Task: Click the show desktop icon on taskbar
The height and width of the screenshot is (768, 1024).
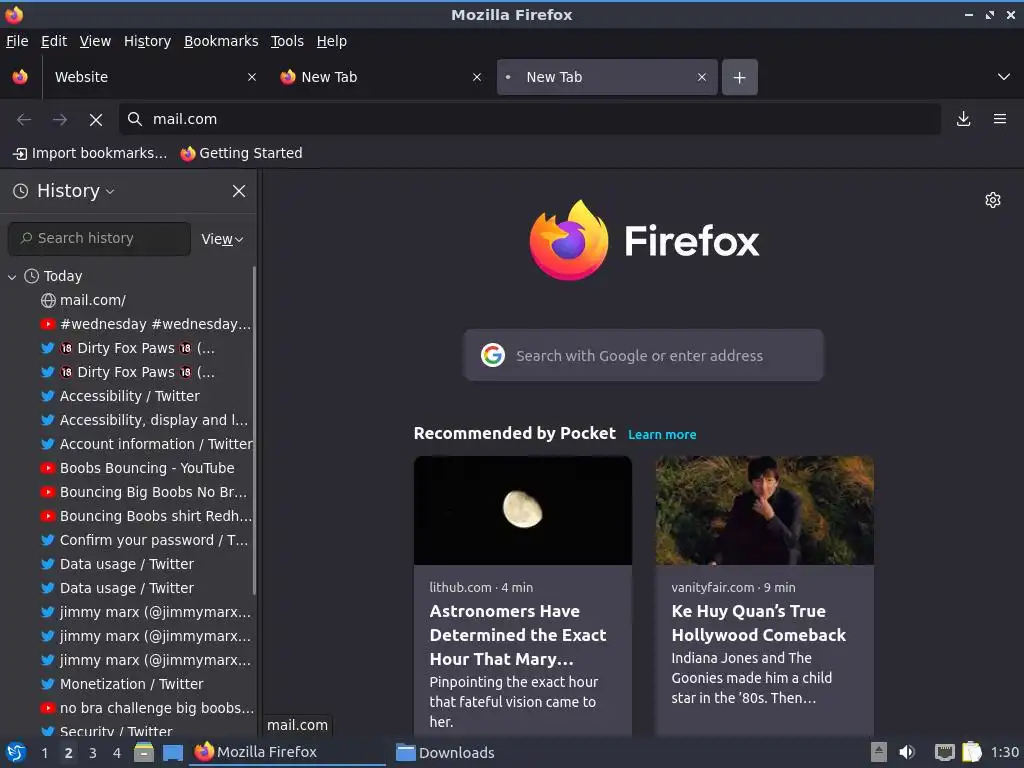Action: 172,752
